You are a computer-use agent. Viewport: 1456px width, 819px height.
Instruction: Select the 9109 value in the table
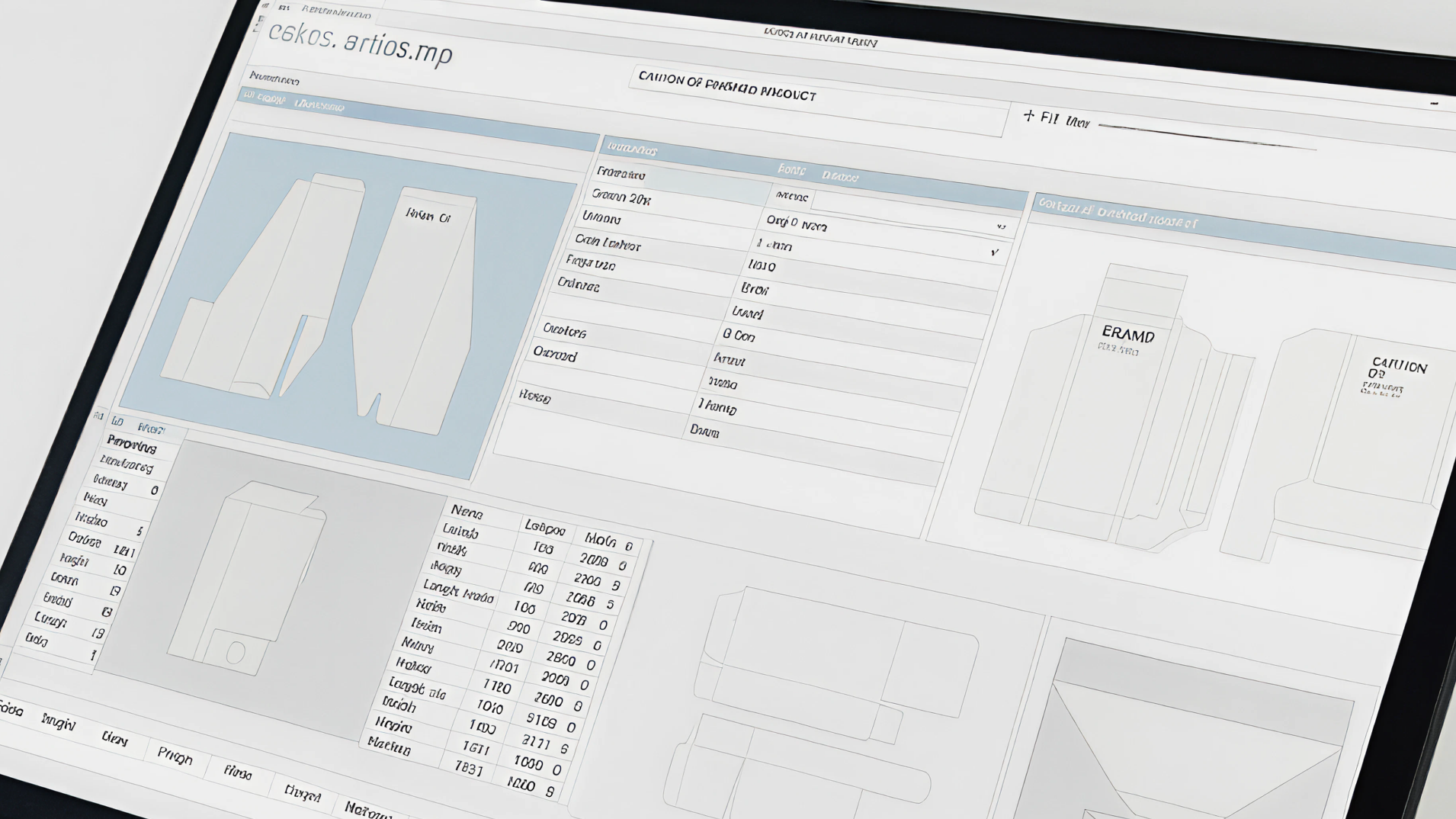pyautogui.click(x=540, y=719)
